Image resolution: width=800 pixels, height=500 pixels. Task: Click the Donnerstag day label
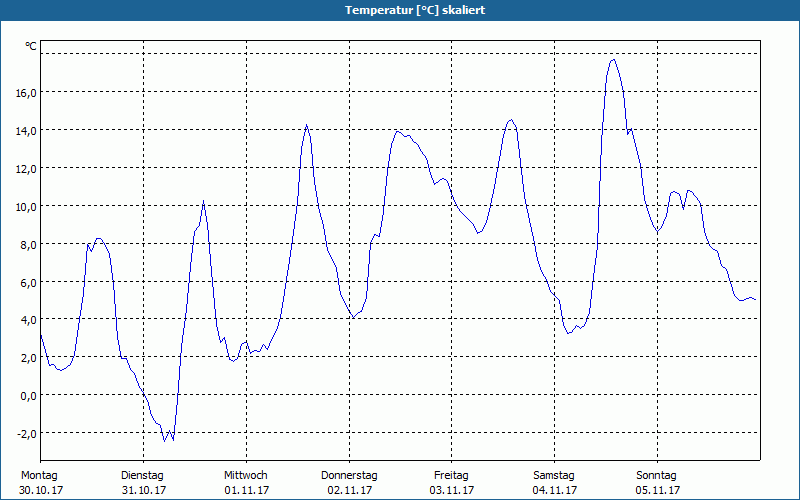(x=349, y=475)
